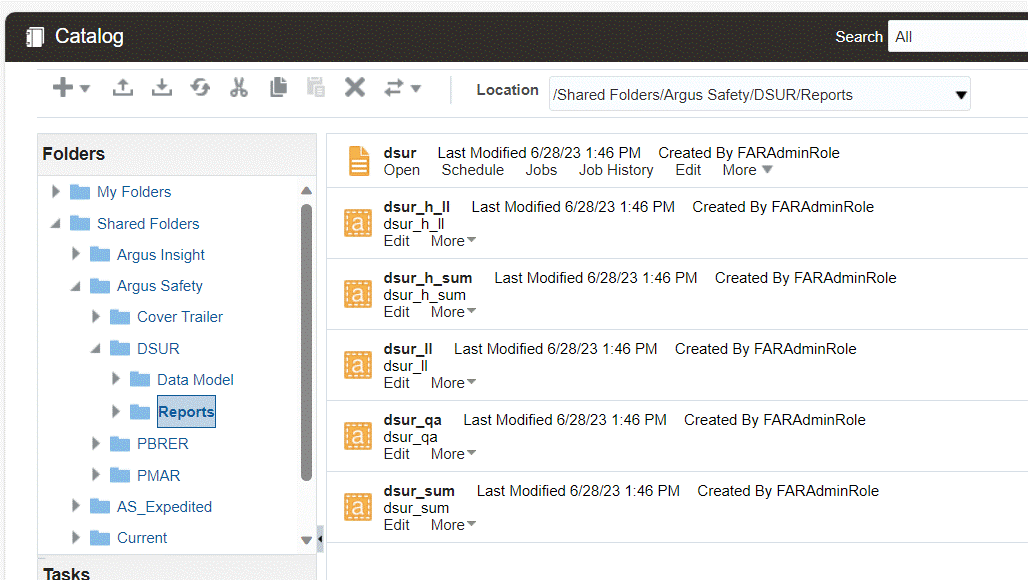Open the More menu for dsur_h_ll
This screenshot has height=580, width=1028.
[x=453, y=241]
